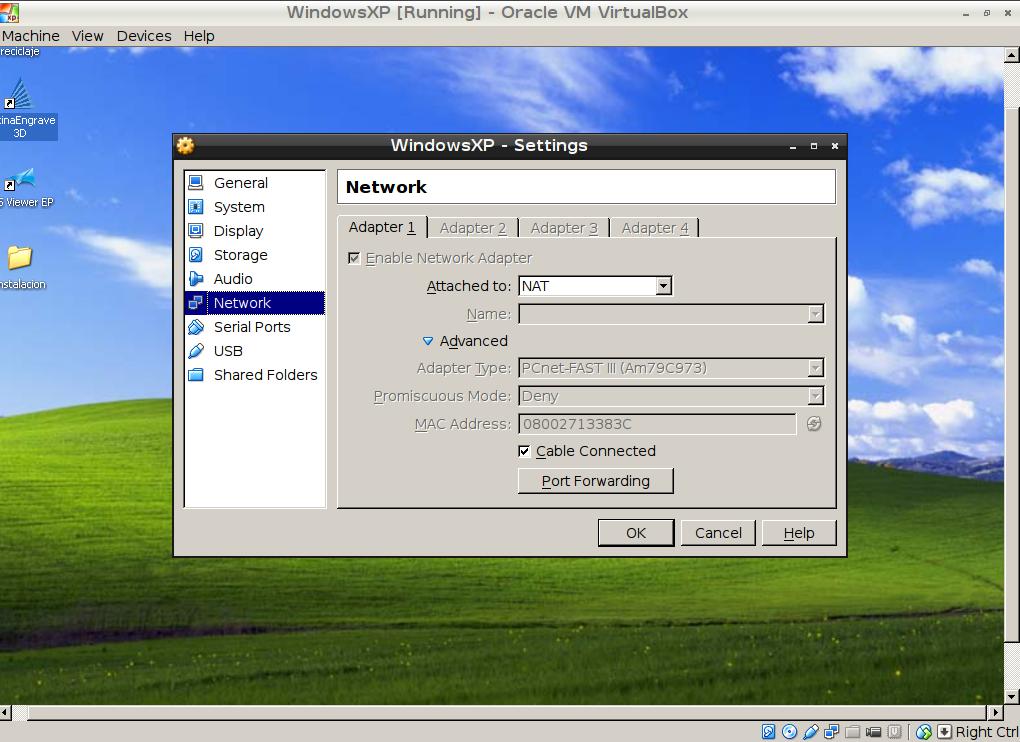Click the shared folders status bar icon
The width and height of the screenshot is (1020, 742).
tap(853, 732)
